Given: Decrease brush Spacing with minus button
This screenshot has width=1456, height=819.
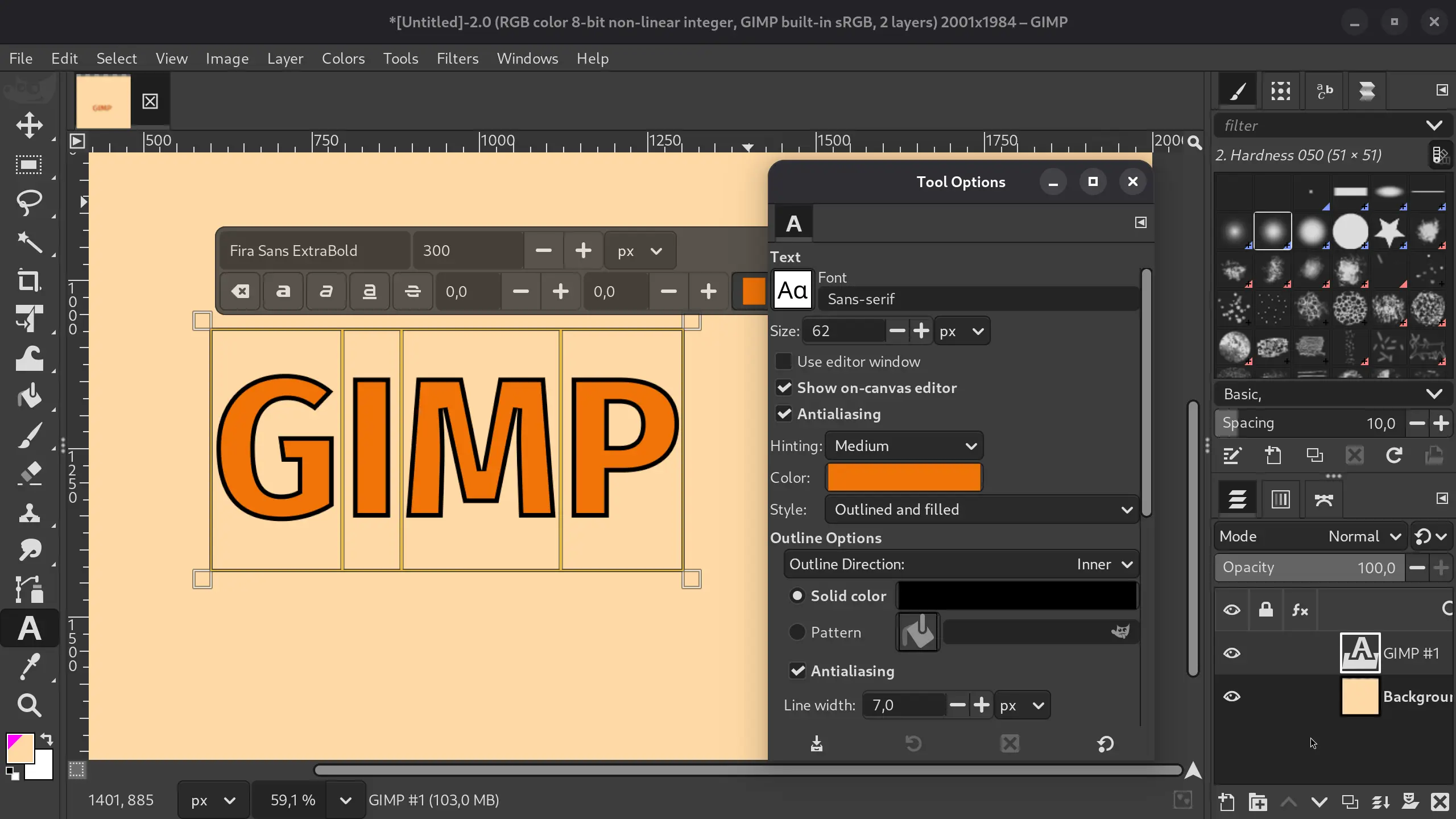Looking at the screenshot, I should click(x=1417, y=423).
